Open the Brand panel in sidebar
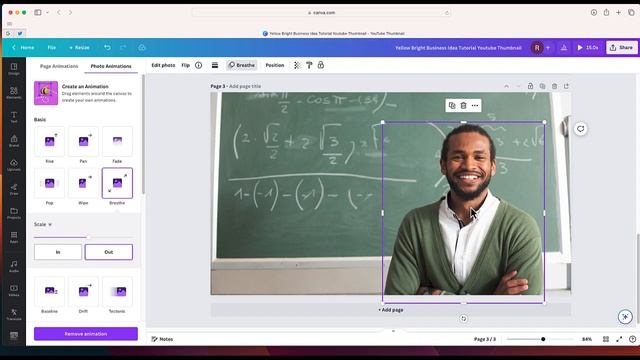Image resolution: width=640 pixels, height=360 pixels. coord(14,141)
